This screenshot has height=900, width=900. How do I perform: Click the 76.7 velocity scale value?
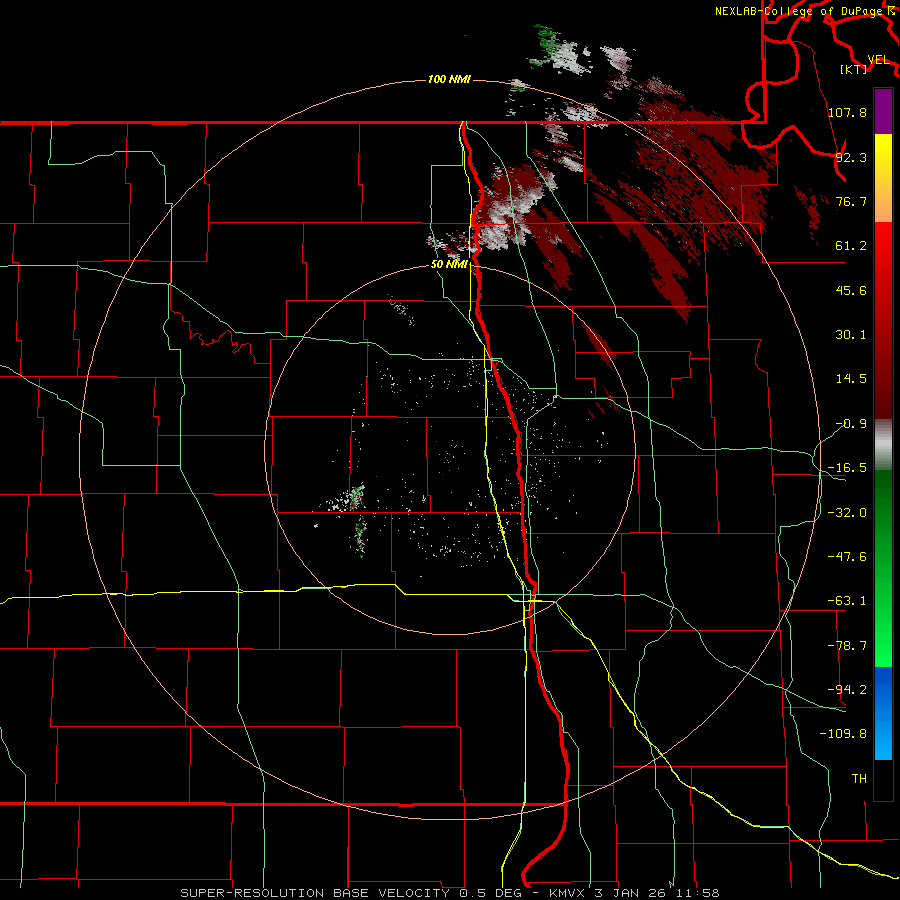tap(851, 201)
